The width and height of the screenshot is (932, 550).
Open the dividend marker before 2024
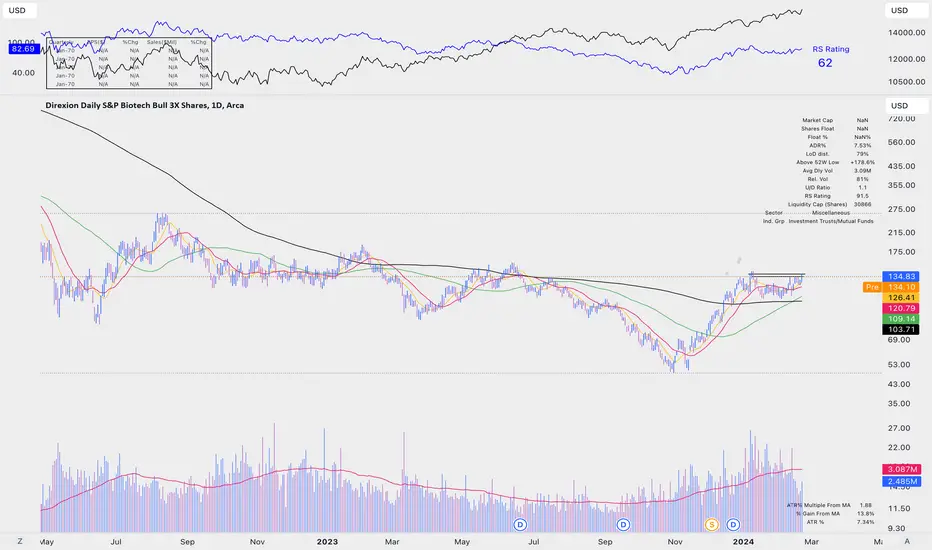(x=733, y=524)
